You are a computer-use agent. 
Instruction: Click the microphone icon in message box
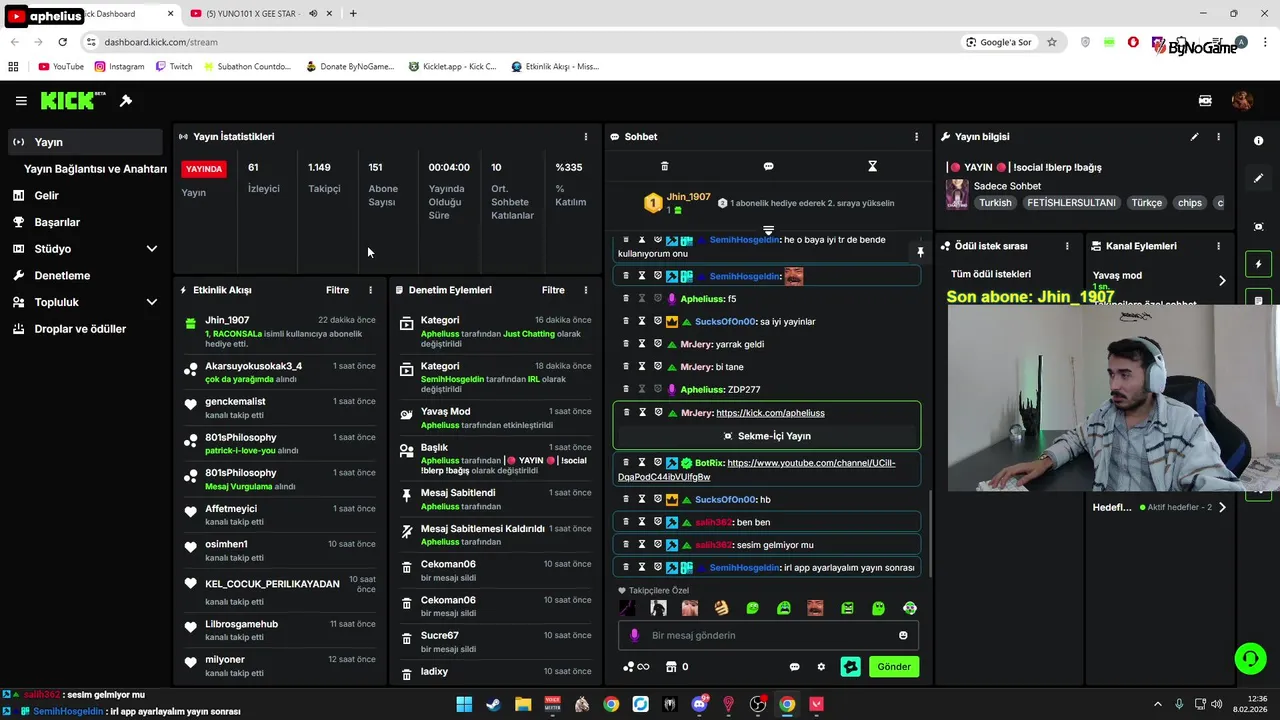pos(634,635)
